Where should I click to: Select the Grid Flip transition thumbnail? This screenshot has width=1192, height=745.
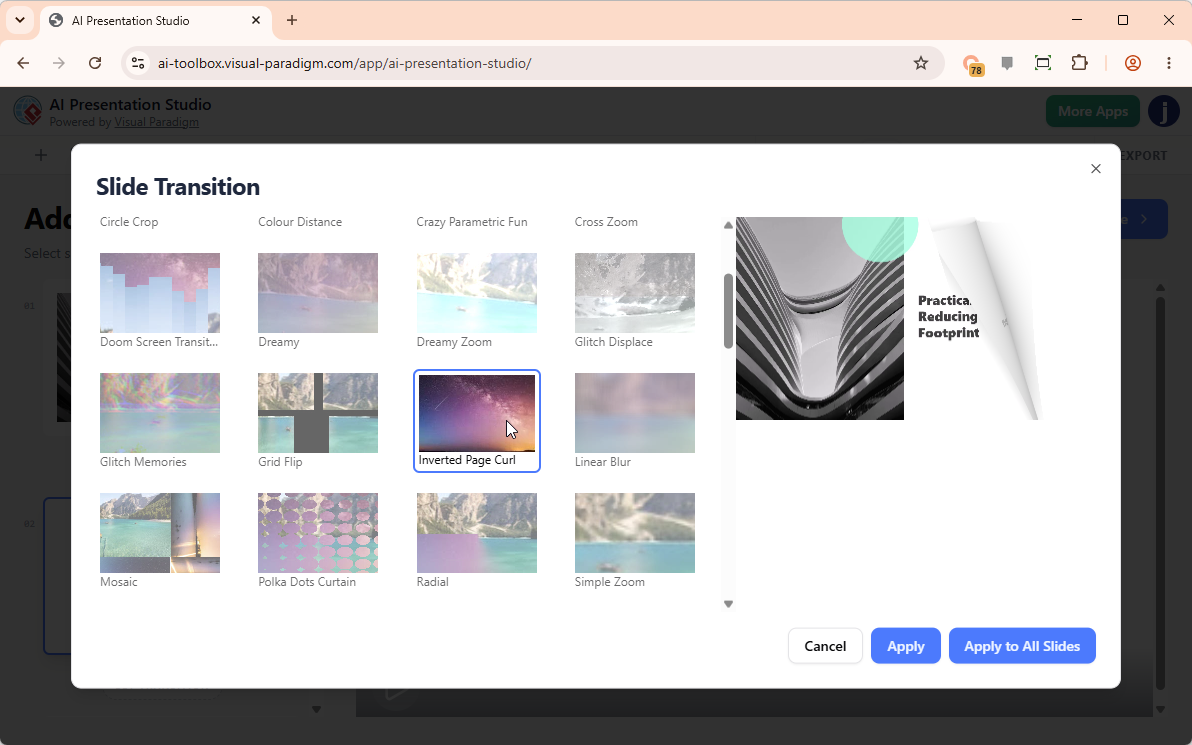(x=318, y=413)
